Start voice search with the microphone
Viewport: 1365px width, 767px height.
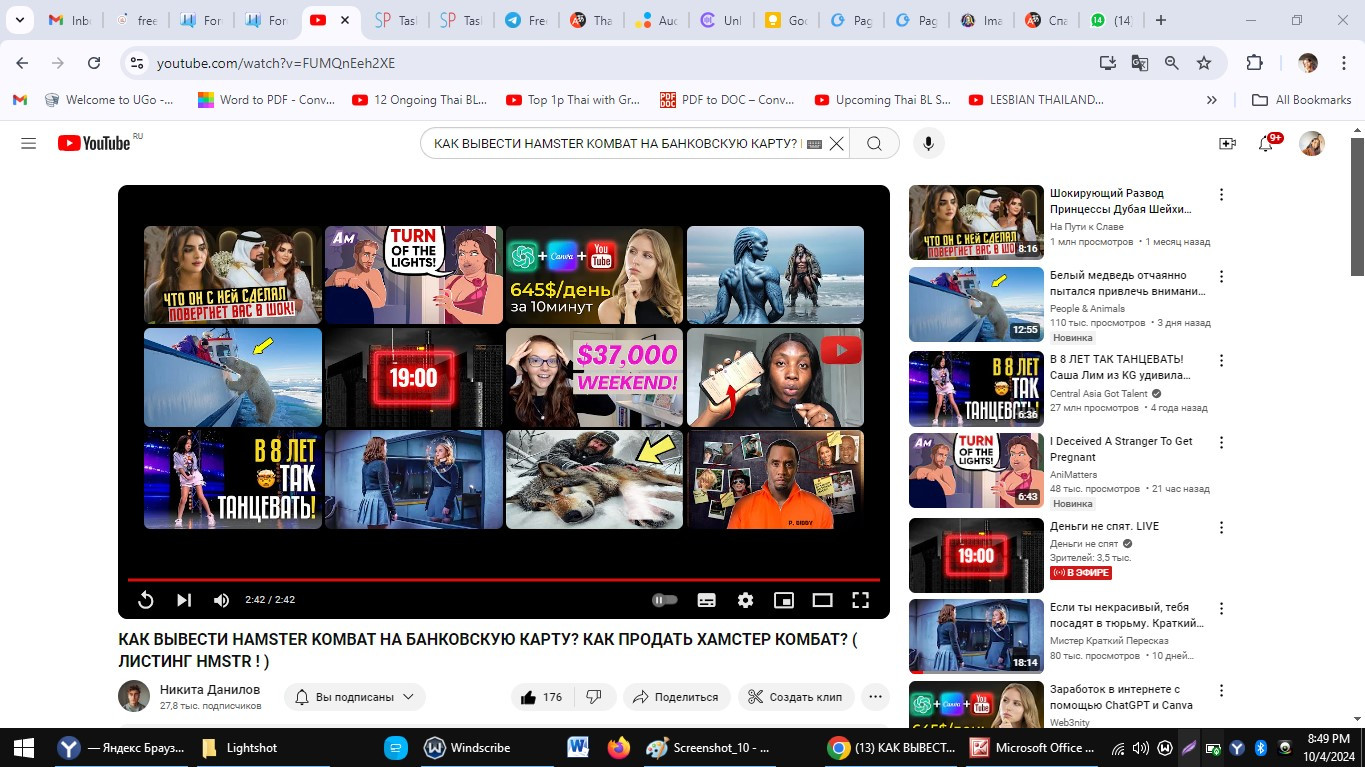pos(928,144)
